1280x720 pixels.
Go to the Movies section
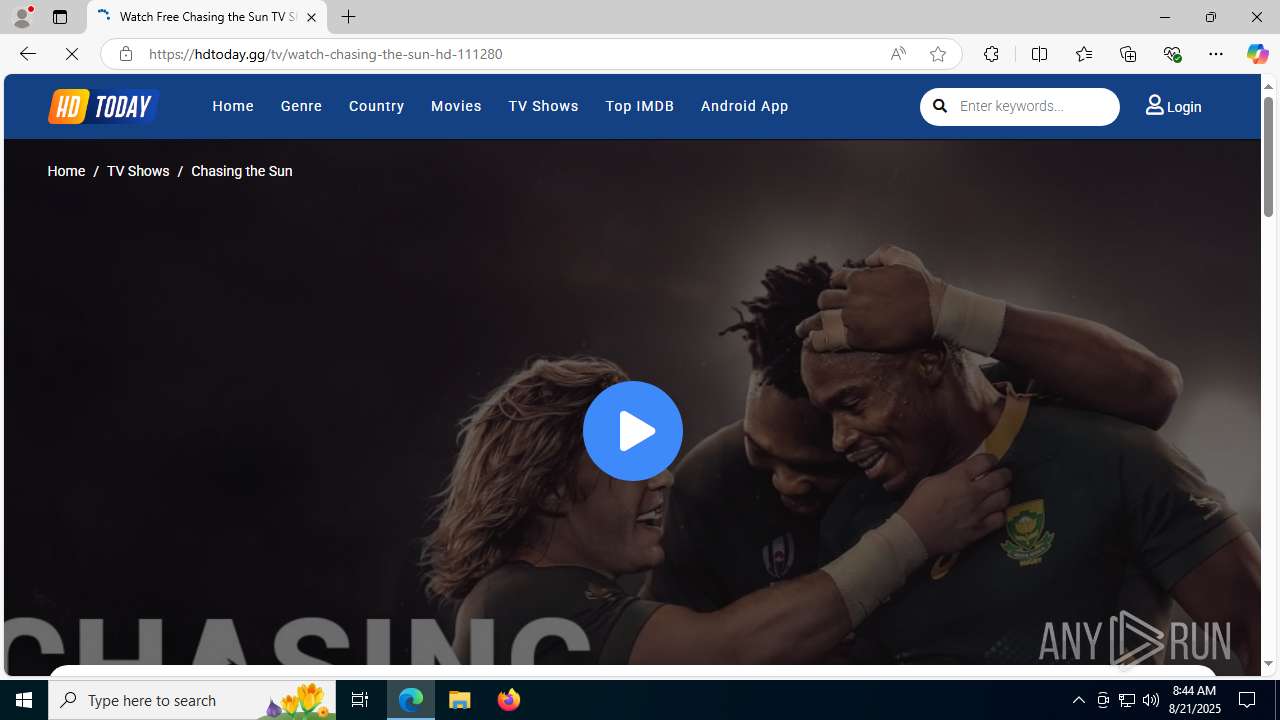456,106
